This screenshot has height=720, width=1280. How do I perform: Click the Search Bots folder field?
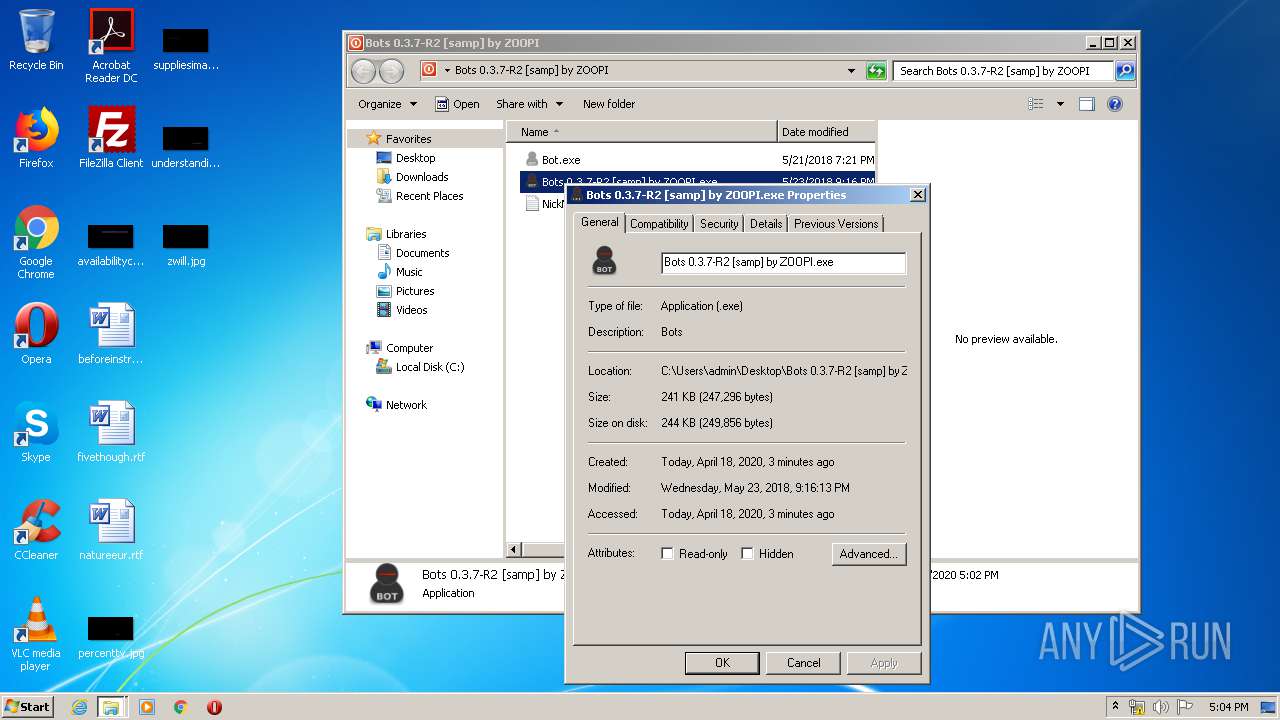(1003, 71)
